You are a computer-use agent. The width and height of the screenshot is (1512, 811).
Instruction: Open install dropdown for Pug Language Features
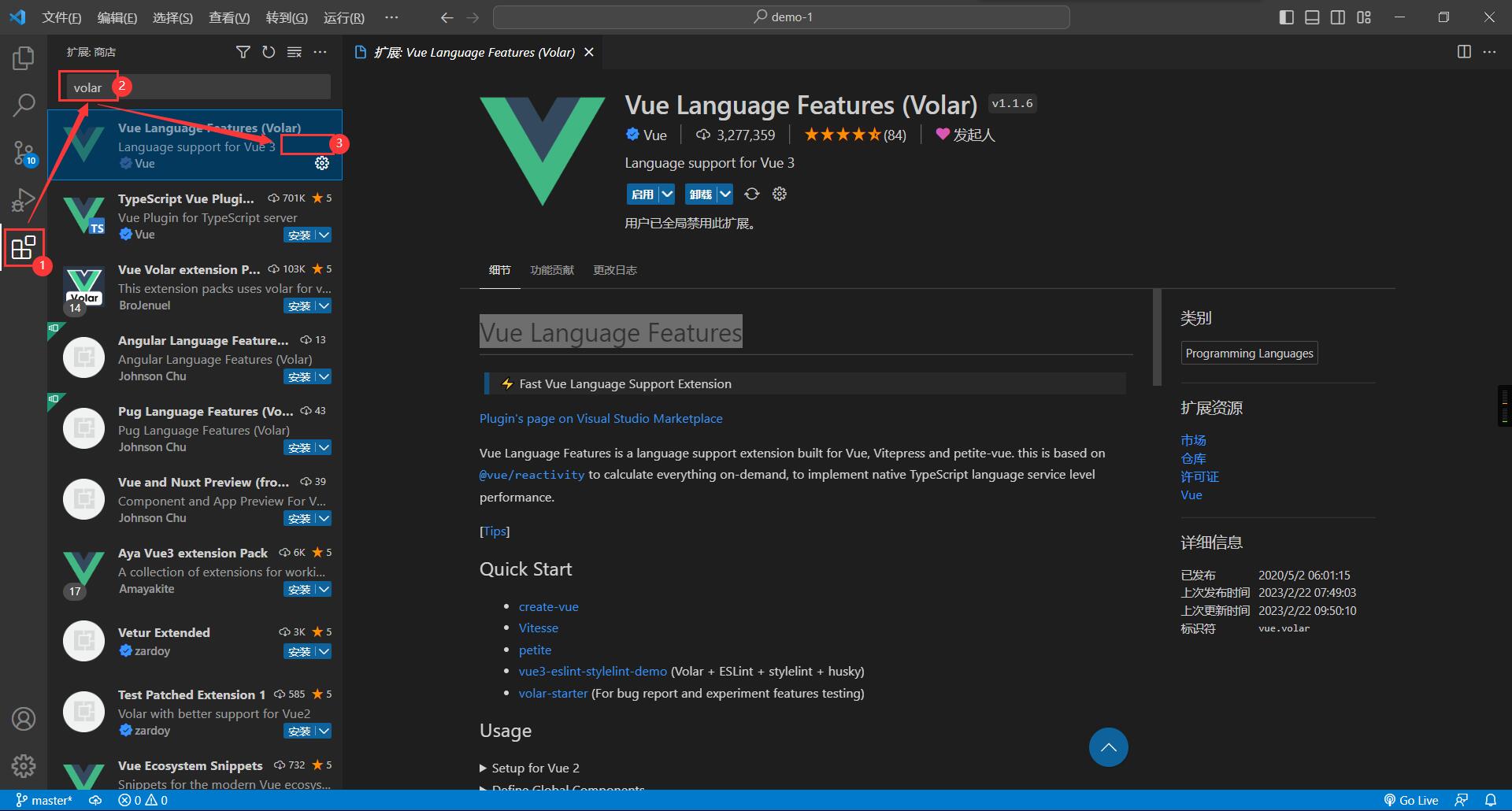click(324, 447)
